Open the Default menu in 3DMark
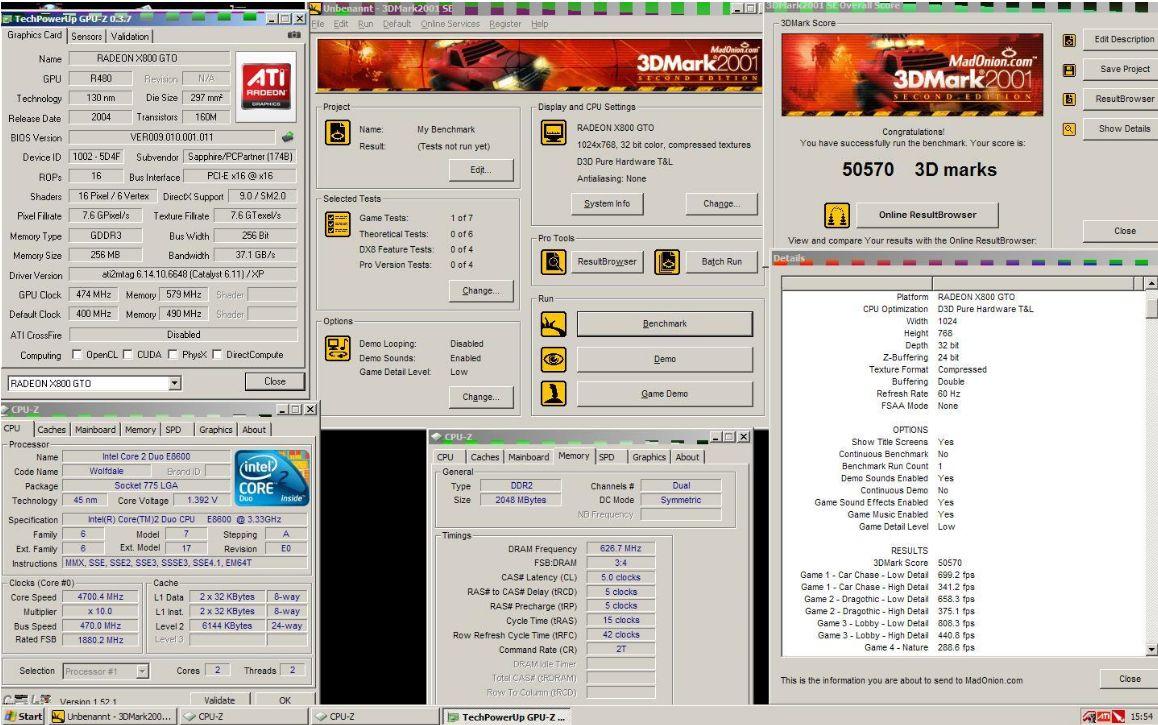 tap(397, 24)
